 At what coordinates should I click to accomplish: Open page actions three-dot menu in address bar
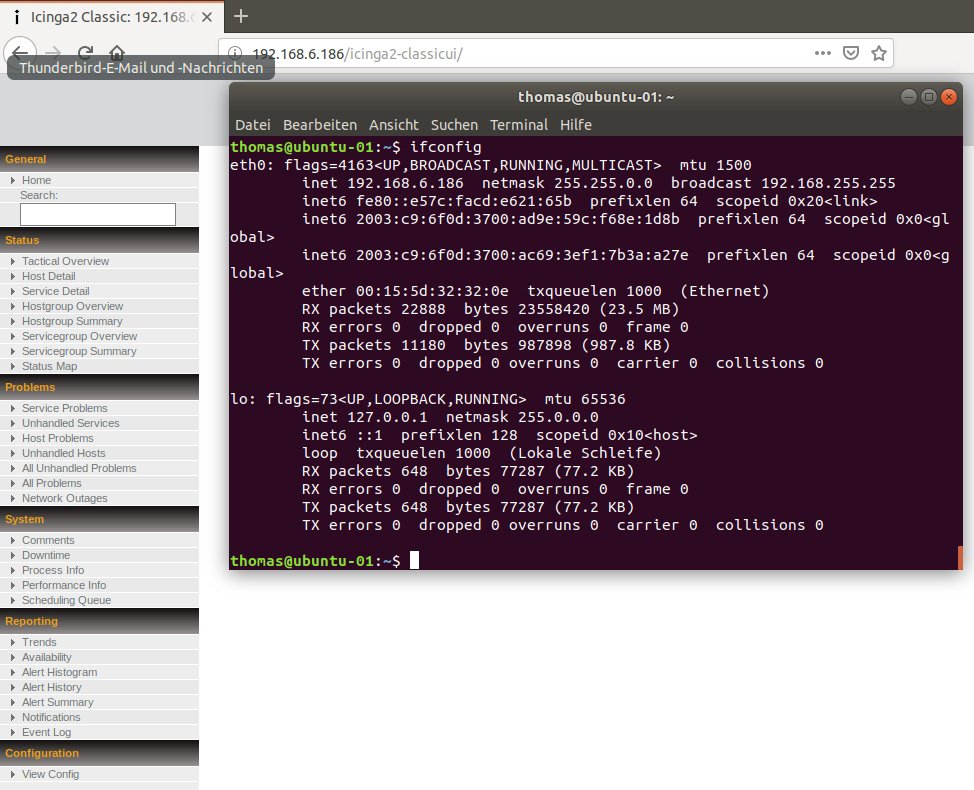click(822, 53)
